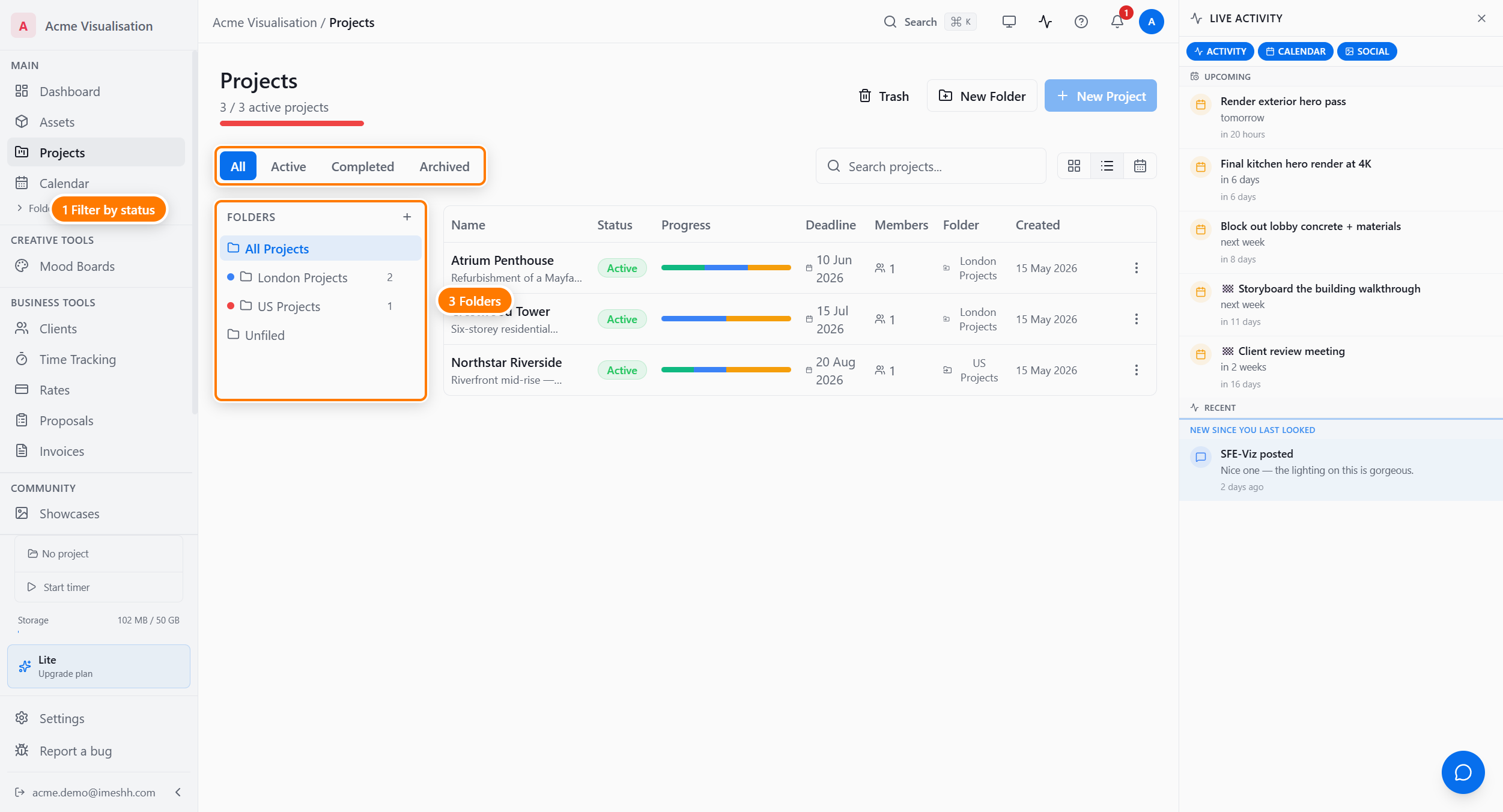
Task: Click the Acme Visualisation breadcrumb link
Action: point(264,22)
